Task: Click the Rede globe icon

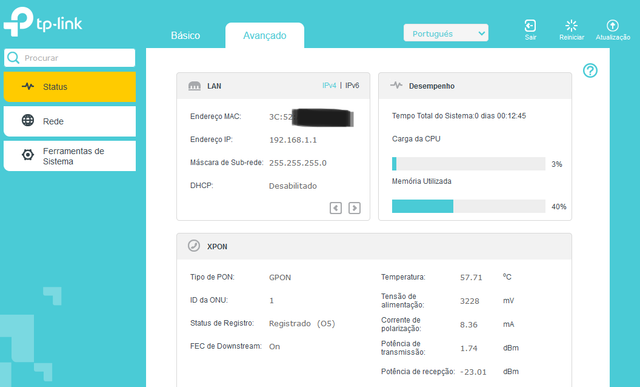Action: coord(28,120)
